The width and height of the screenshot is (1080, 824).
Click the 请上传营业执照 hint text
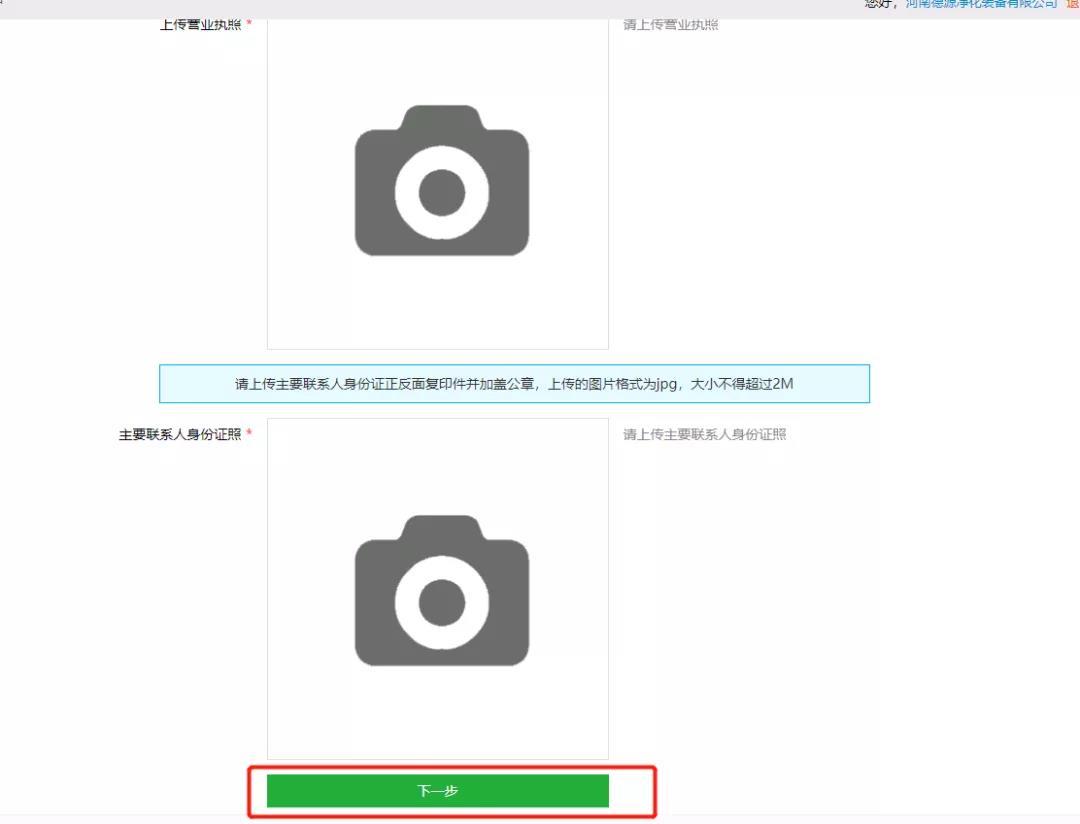pos(671,24)
